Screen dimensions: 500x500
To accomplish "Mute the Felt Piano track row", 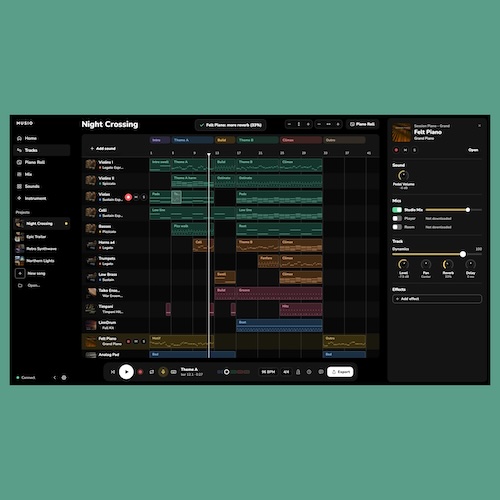I will pos(136,342).
